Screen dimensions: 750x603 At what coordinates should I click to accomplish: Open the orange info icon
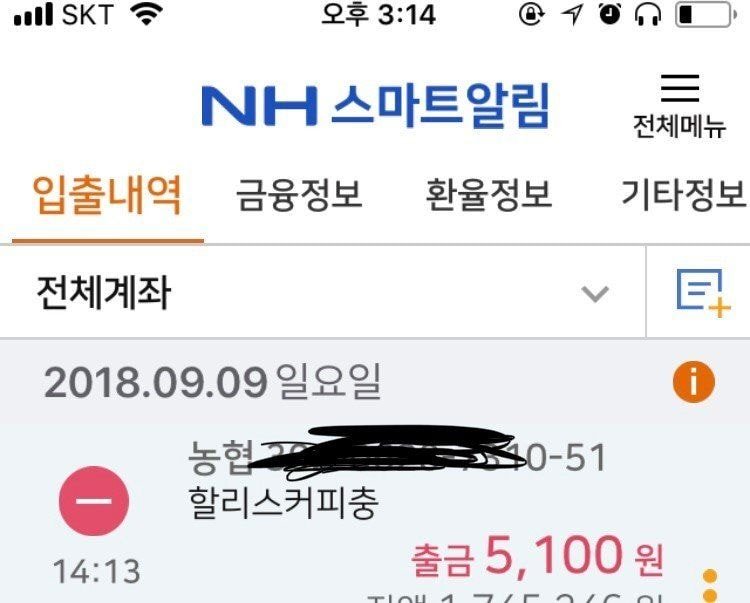pyautogui.click(x=694, y=382)
